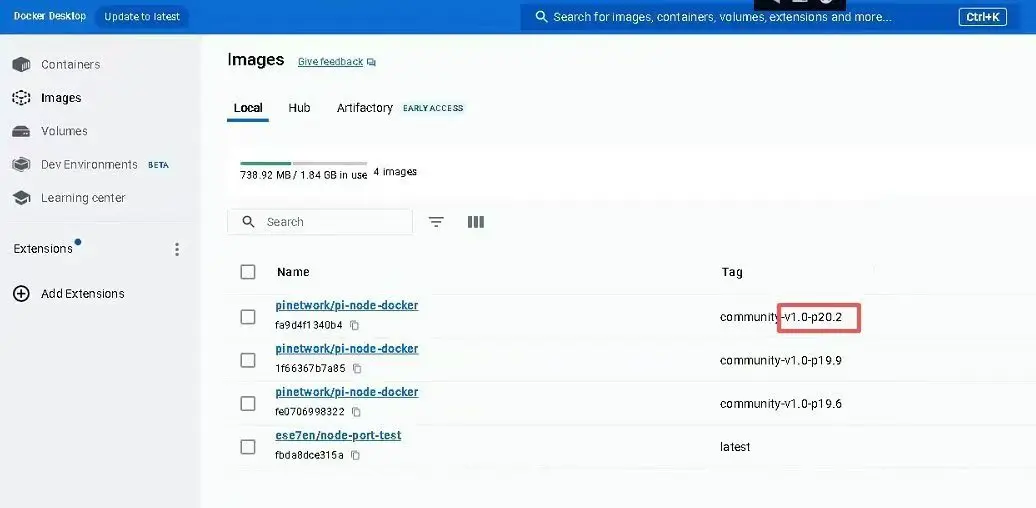Open the Containers menu item
Screen dimensions: 1036x508
(x=71, y=65)
